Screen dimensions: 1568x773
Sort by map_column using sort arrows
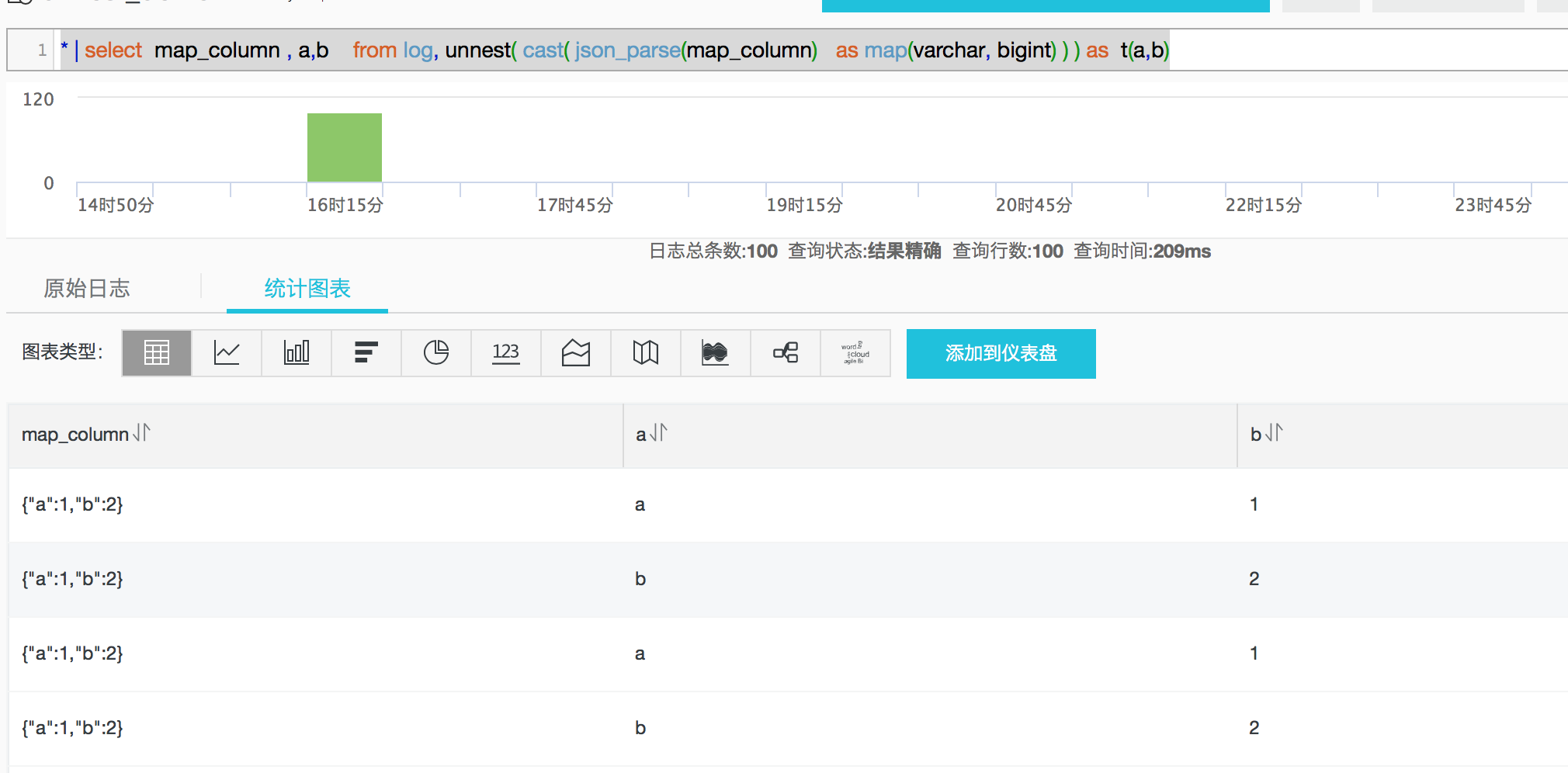[x=142, y=433]
